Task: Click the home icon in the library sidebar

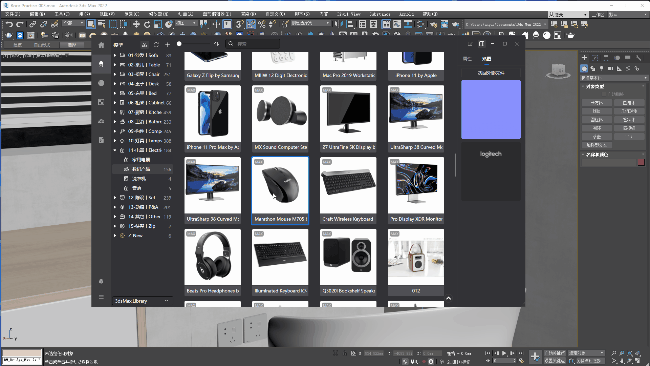Action: tap(101, 45)
